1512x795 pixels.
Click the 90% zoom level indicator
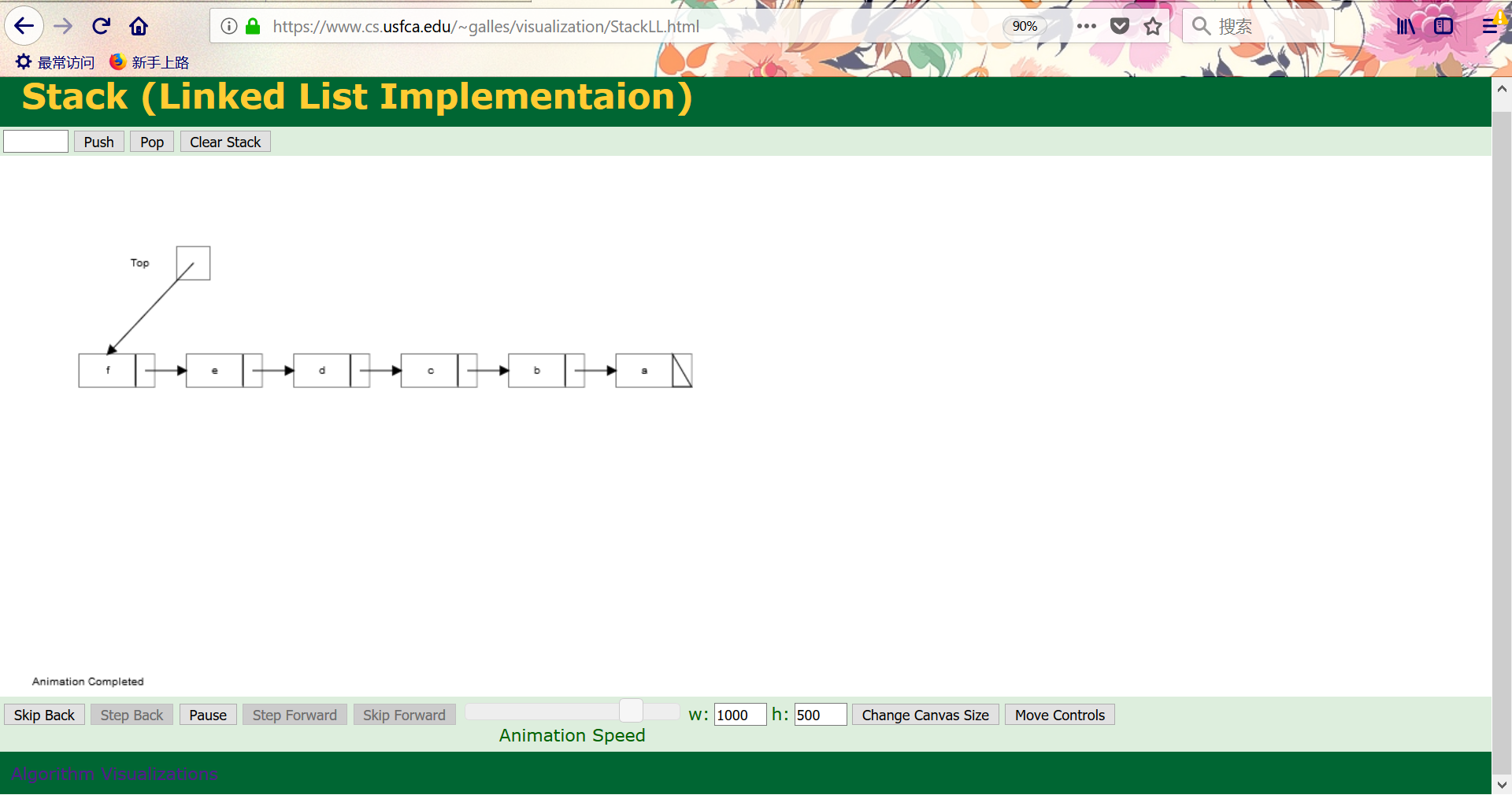[x=1024, y=26]
